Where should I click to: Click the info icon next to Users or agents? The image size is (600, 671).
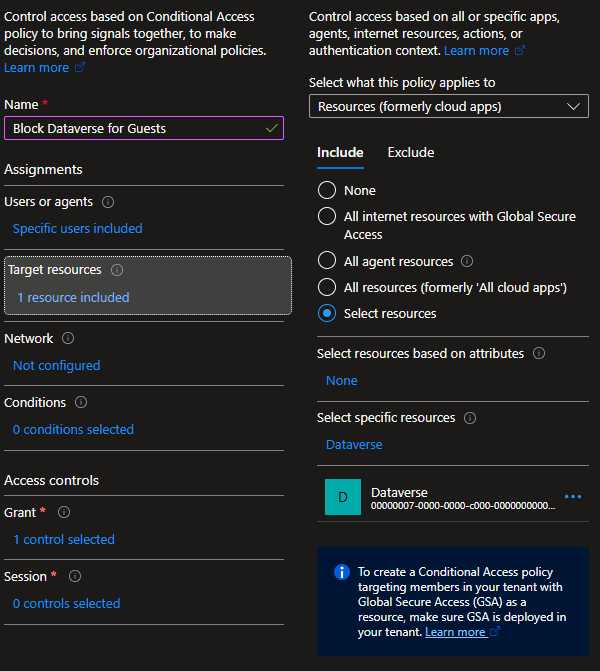tap(108, 202)
